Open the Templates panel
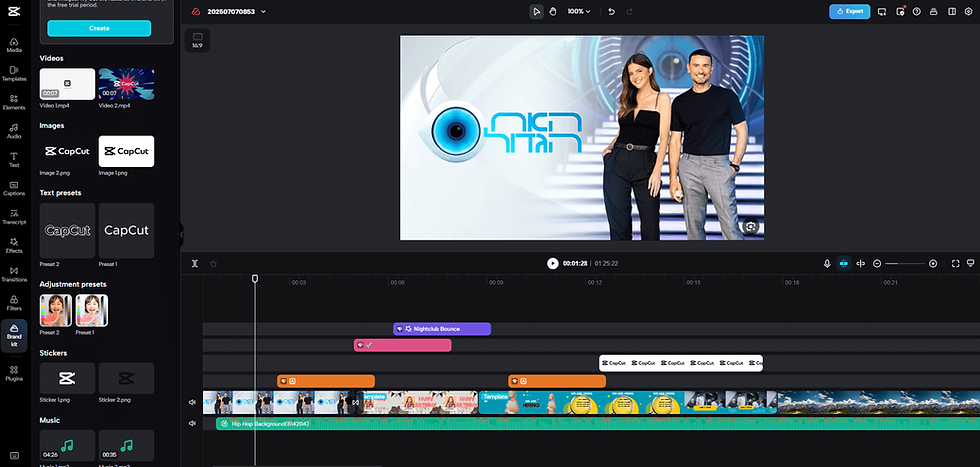This screenshot has width=980, height=467. point(14,73)
